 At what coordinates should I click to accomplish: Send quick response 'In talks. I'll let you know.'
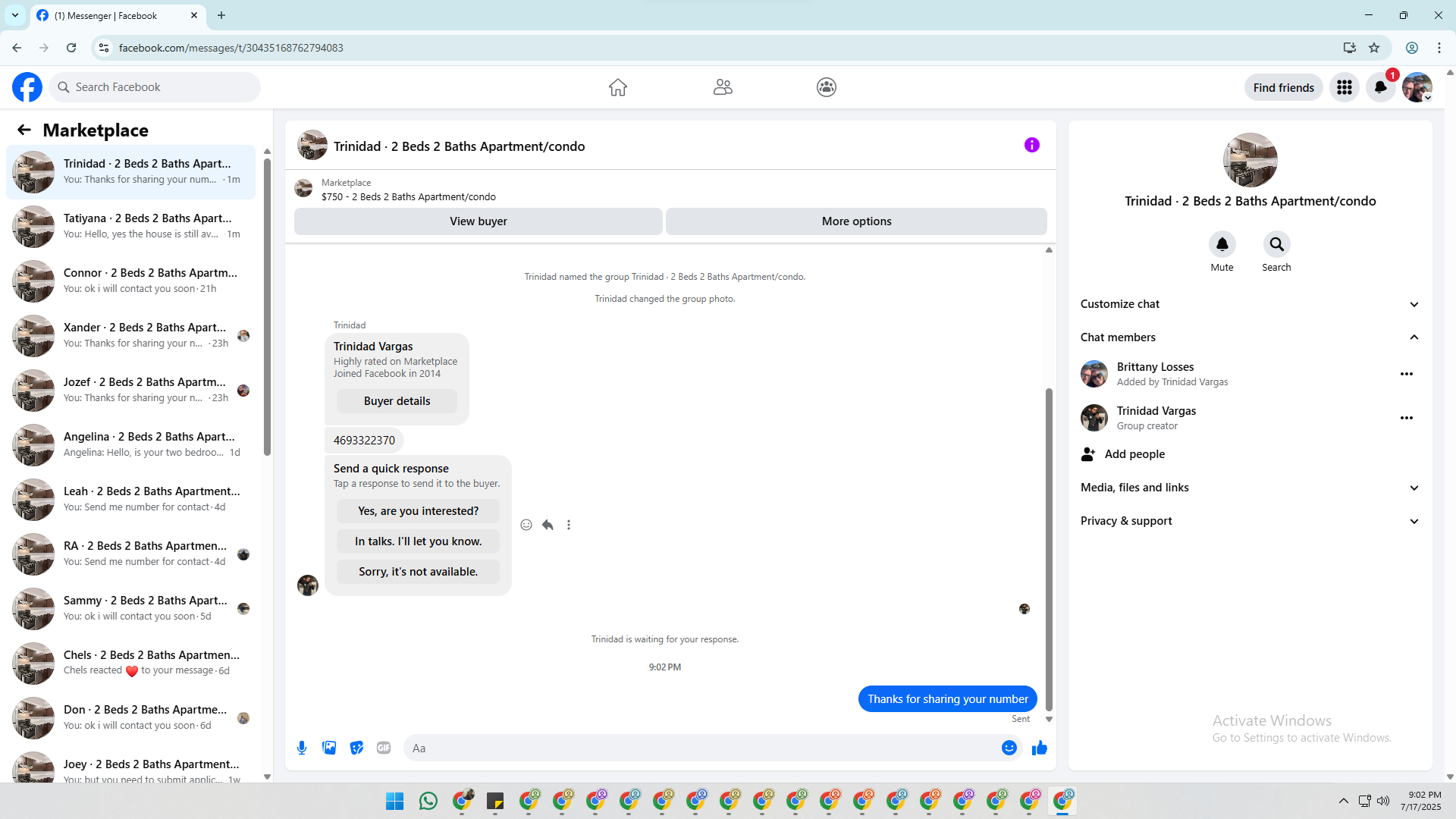pyautogui.click(x=418, y=541)
